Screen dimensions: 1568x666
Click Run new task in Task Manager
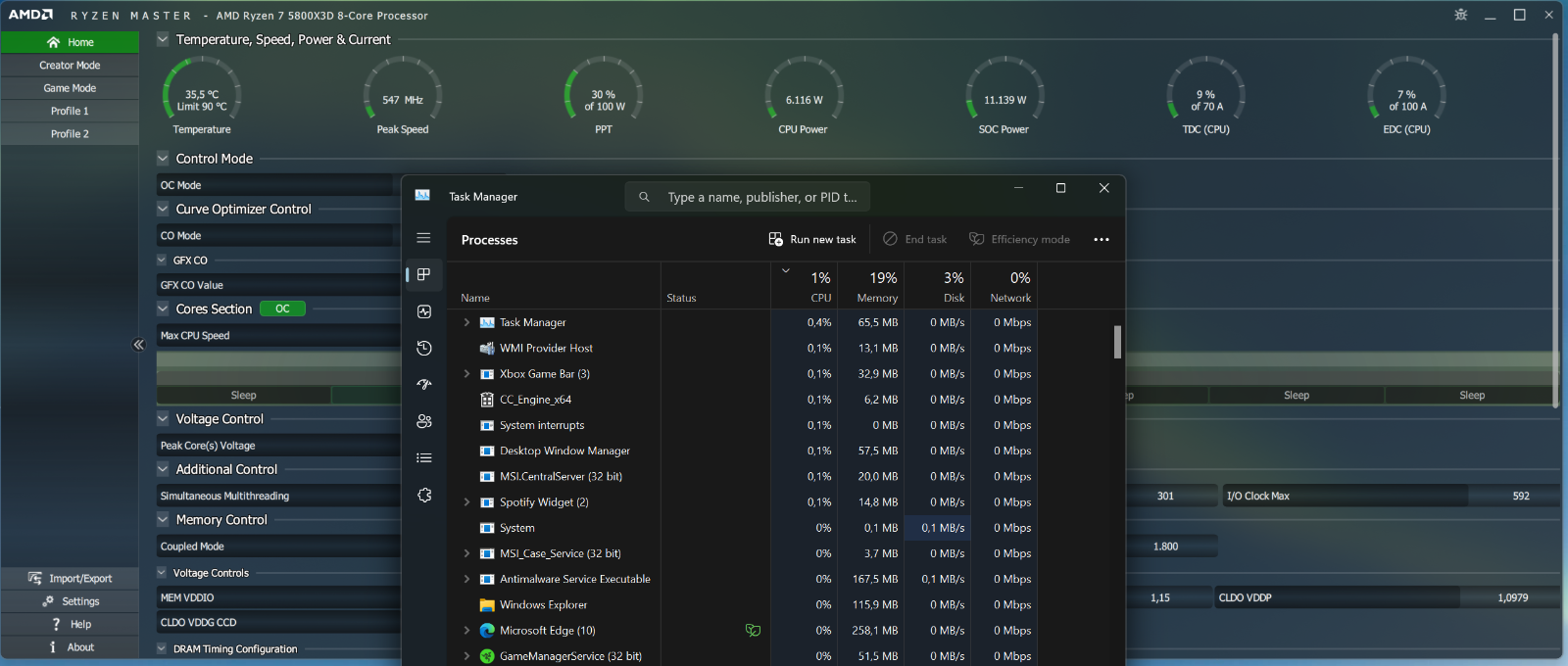(812, 239)
